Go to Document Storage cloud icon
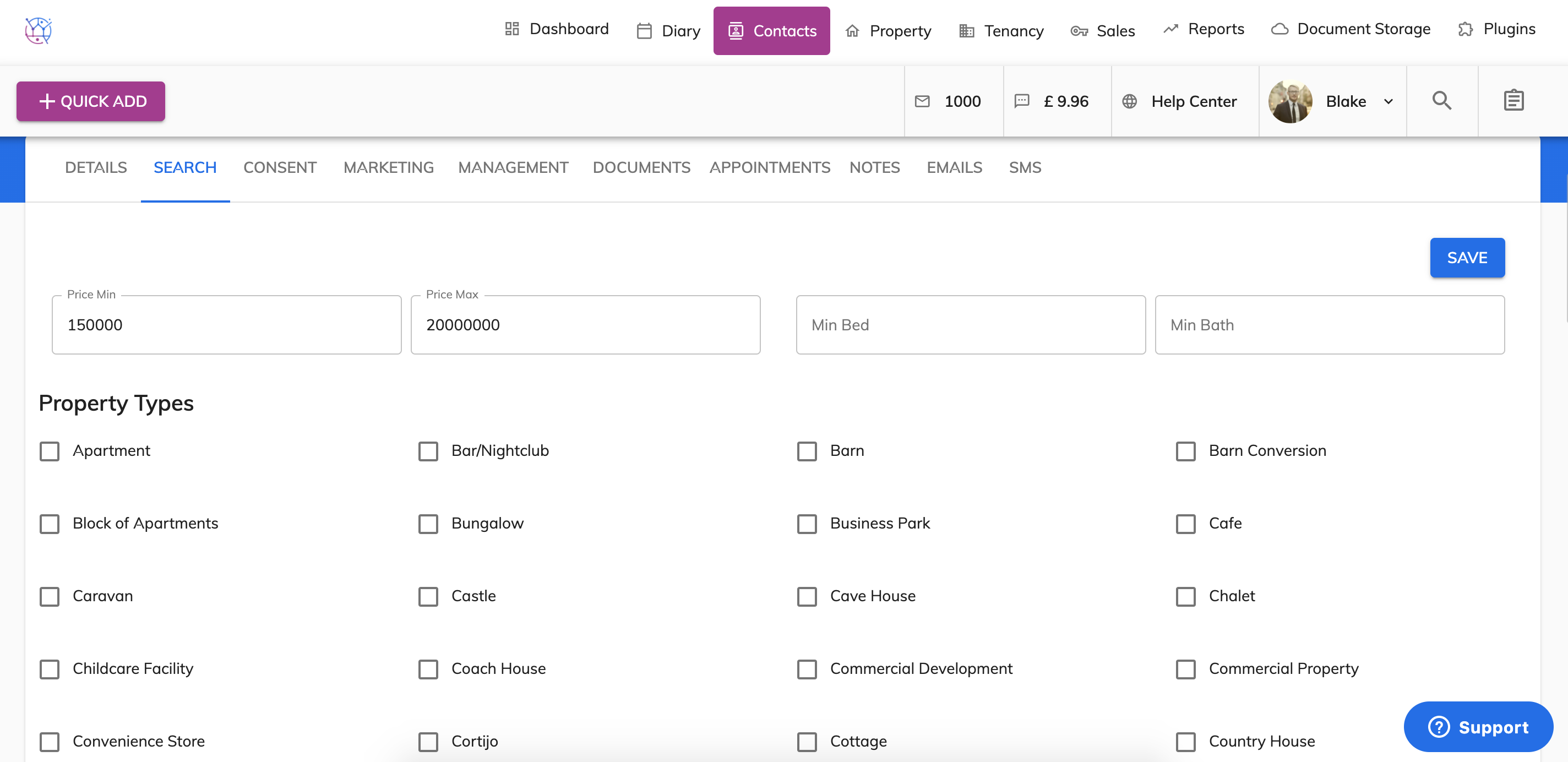The height and width of the screenshot is (762, 1568). click(x=1280, y=29)
